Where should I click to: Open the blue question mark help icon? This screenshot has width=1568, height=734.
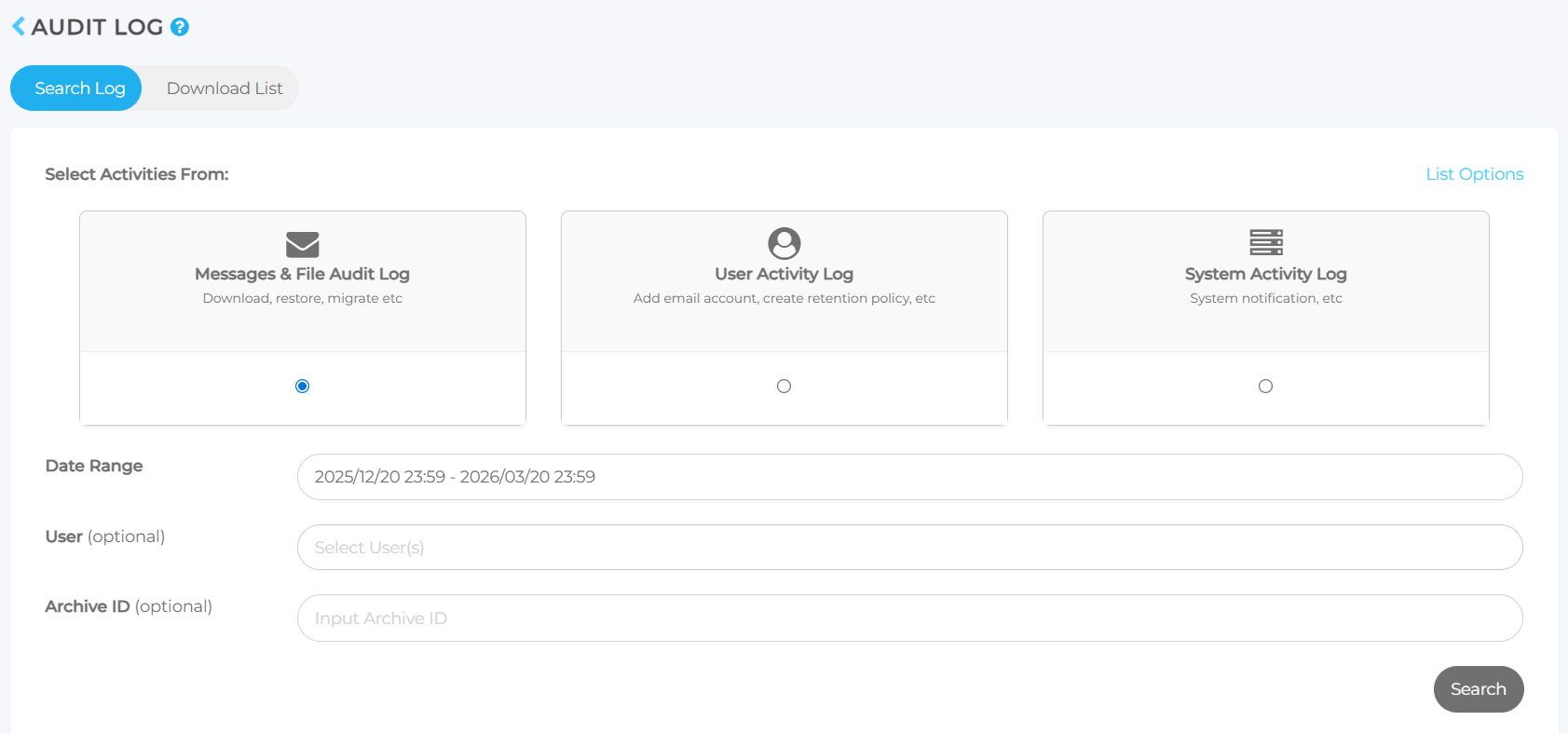180,27
